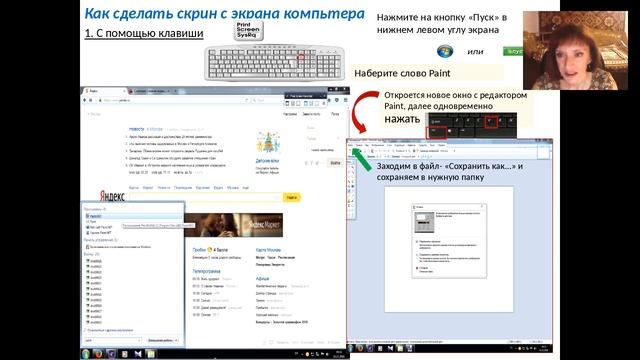
Task: Click the Яндекс Маркет banner
Action: click(234, 225)
